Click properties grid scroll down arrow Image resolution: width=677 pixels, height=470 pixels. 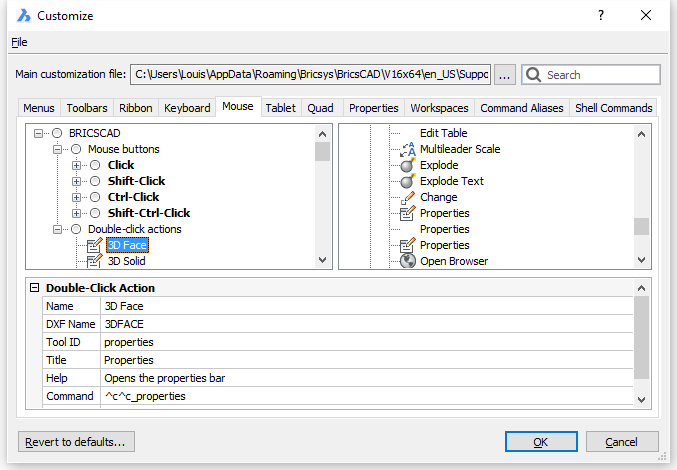pyautogui.click(x=642, y=400)
